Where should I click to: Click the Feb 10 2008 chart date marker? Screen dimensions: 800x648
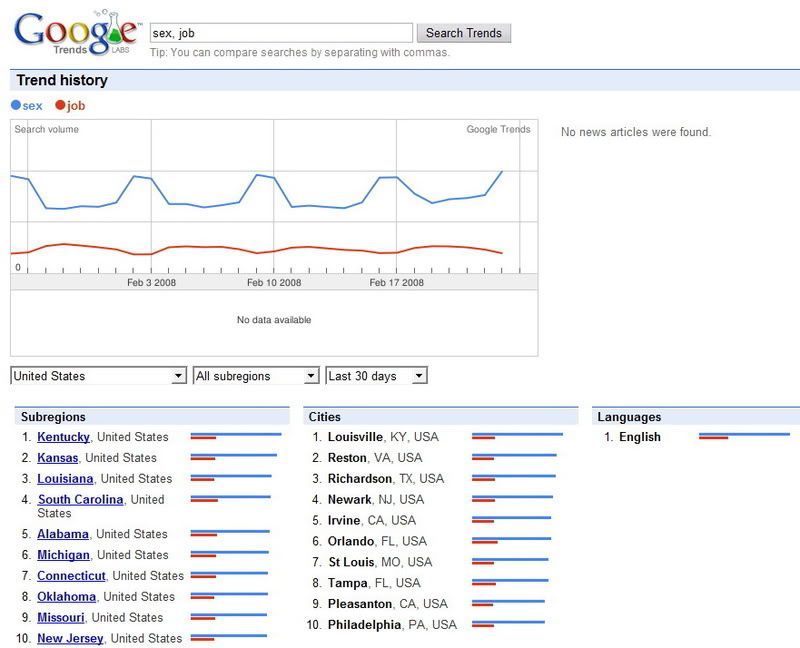274,283
